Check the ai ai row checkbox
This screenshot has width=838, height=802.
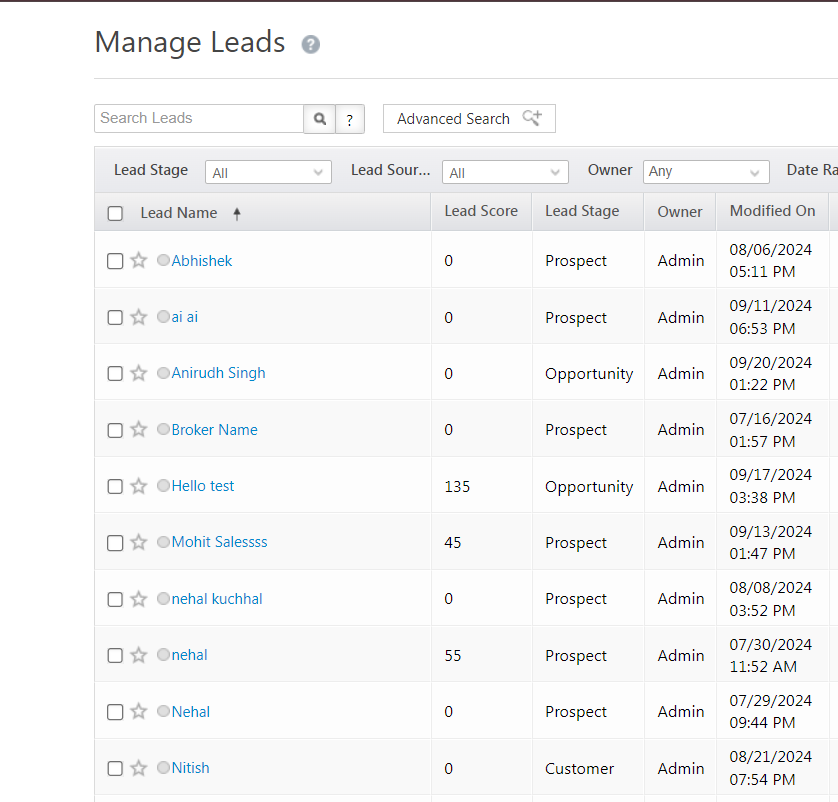(x=115, y=317)
